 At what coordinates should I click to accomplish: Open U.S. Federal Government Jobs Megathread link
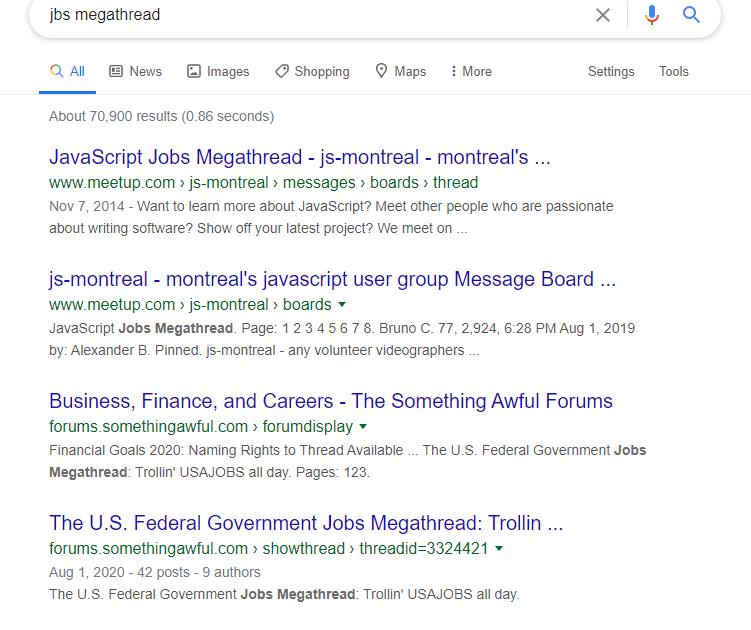[x=306, y=523]
